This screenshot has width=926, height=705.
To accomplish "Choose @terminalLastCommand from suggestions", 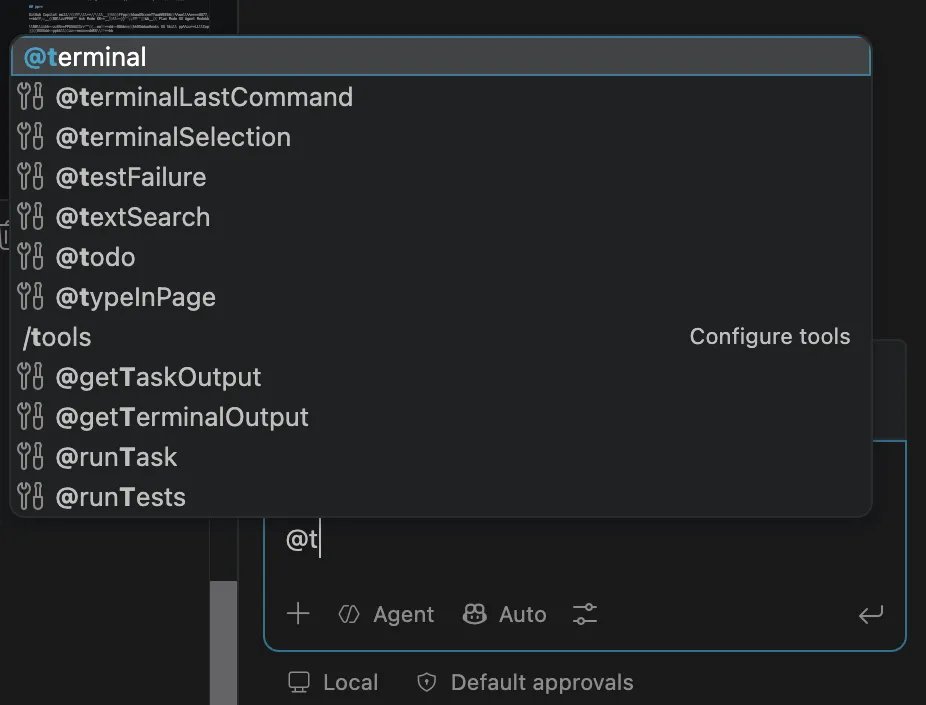I will [441, 97].
